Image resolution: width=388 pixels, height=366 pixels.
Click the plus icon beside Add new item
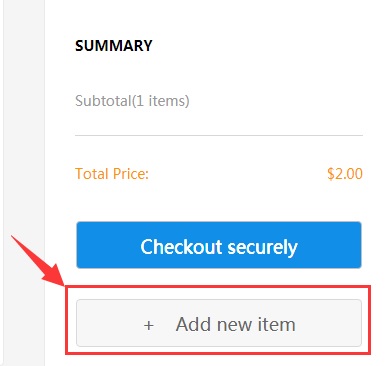(149, 325)
